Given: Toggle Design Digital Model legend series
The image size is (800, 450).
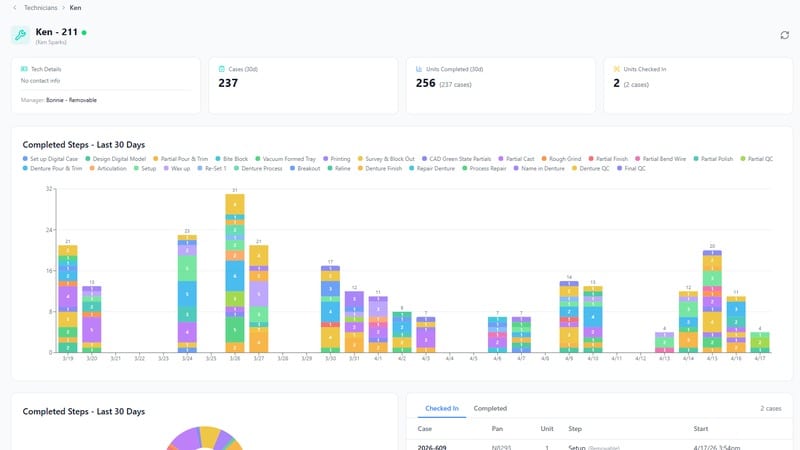Looking at the screenshot, I should pyautogui.click(x=115, y=159).
